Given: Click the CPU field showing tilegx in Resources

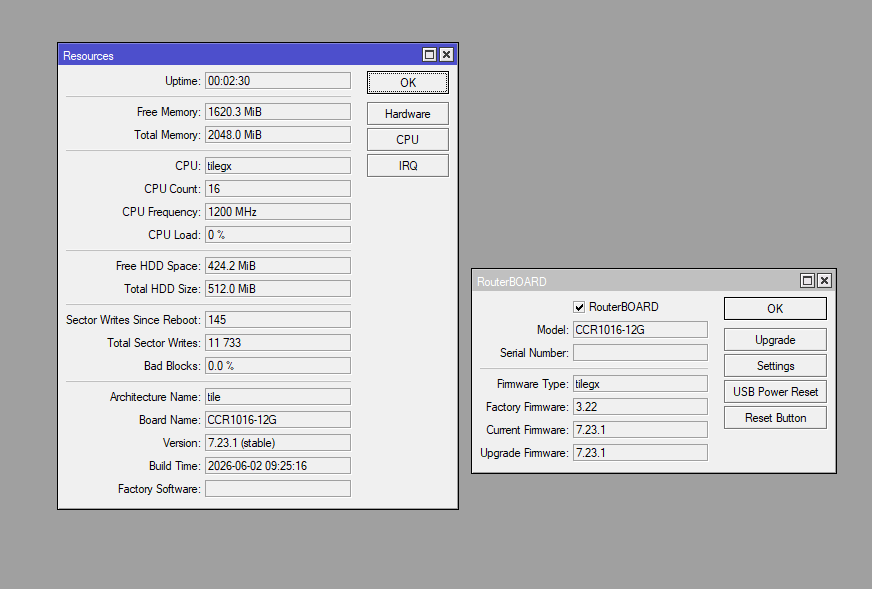Looking at the screenshot, I should tap(278, 166).
